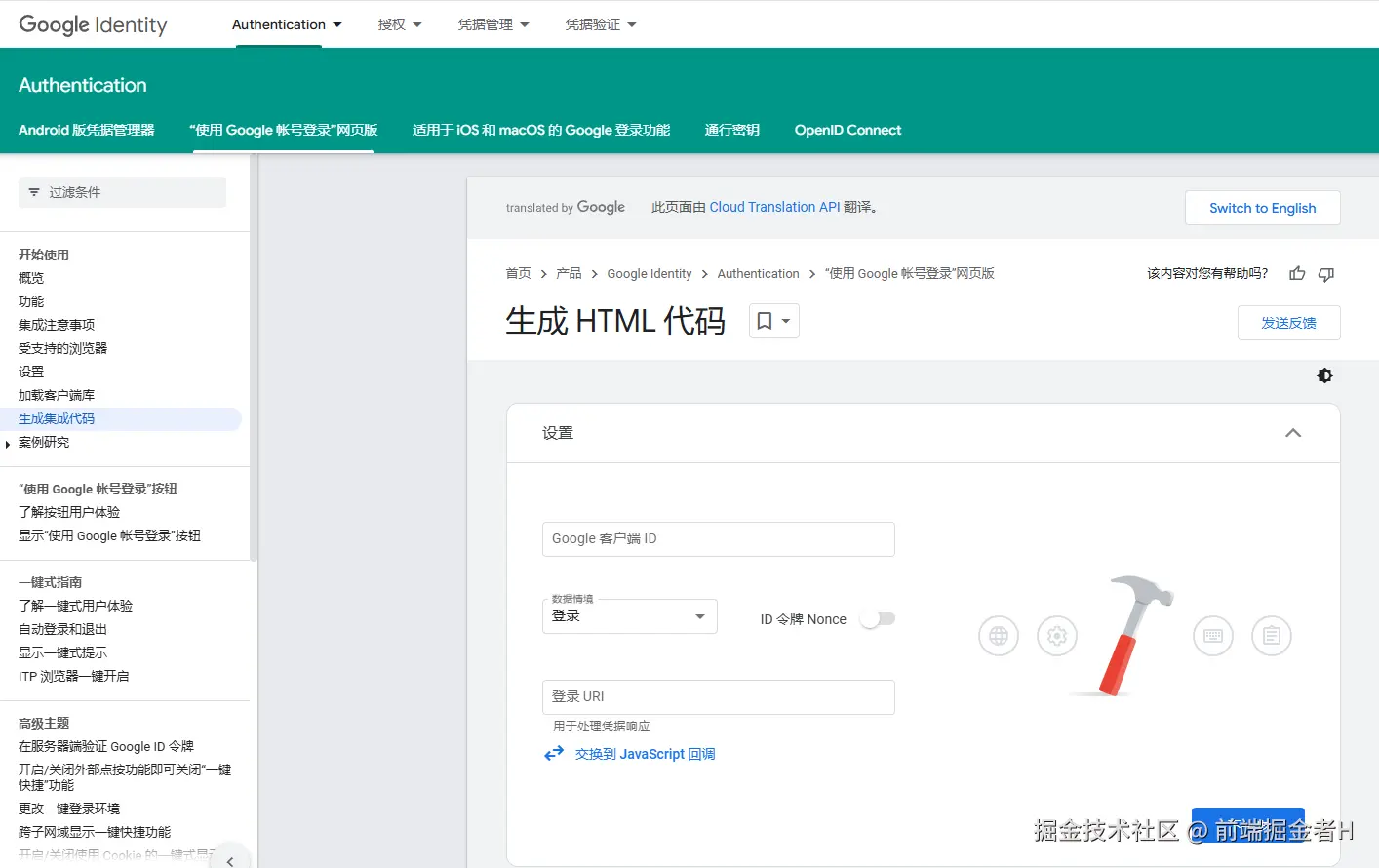Viewport: 1379px width, 868px height.
Task: Click the thumbs-up helpful icon
Action: pyautogui.click(x=1297, y=274)
